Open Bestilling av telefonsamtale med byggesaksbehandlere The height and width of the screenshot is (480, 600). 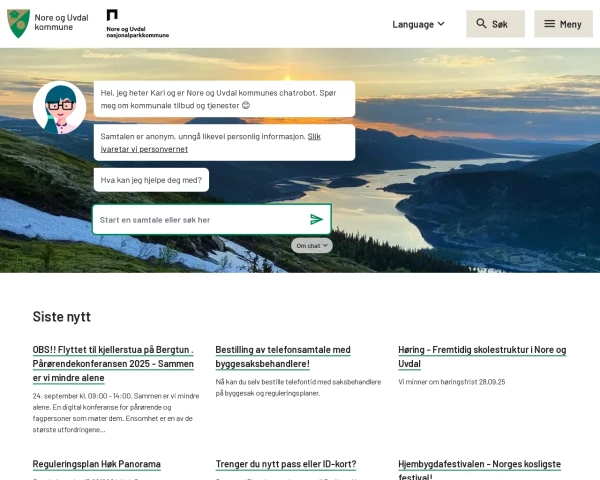283,356
